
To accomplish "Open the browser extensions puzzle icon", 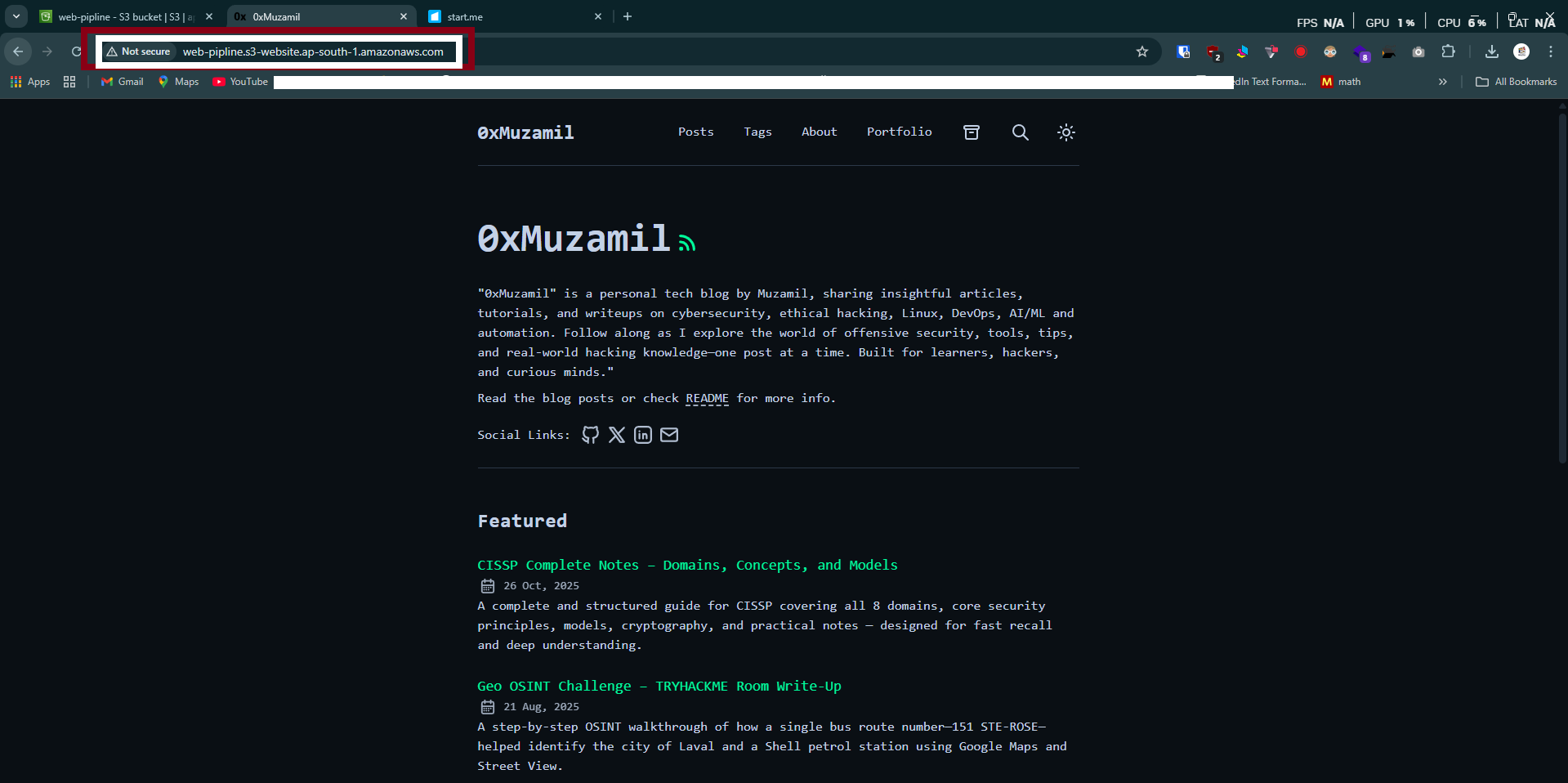I will click(1448, 51).
